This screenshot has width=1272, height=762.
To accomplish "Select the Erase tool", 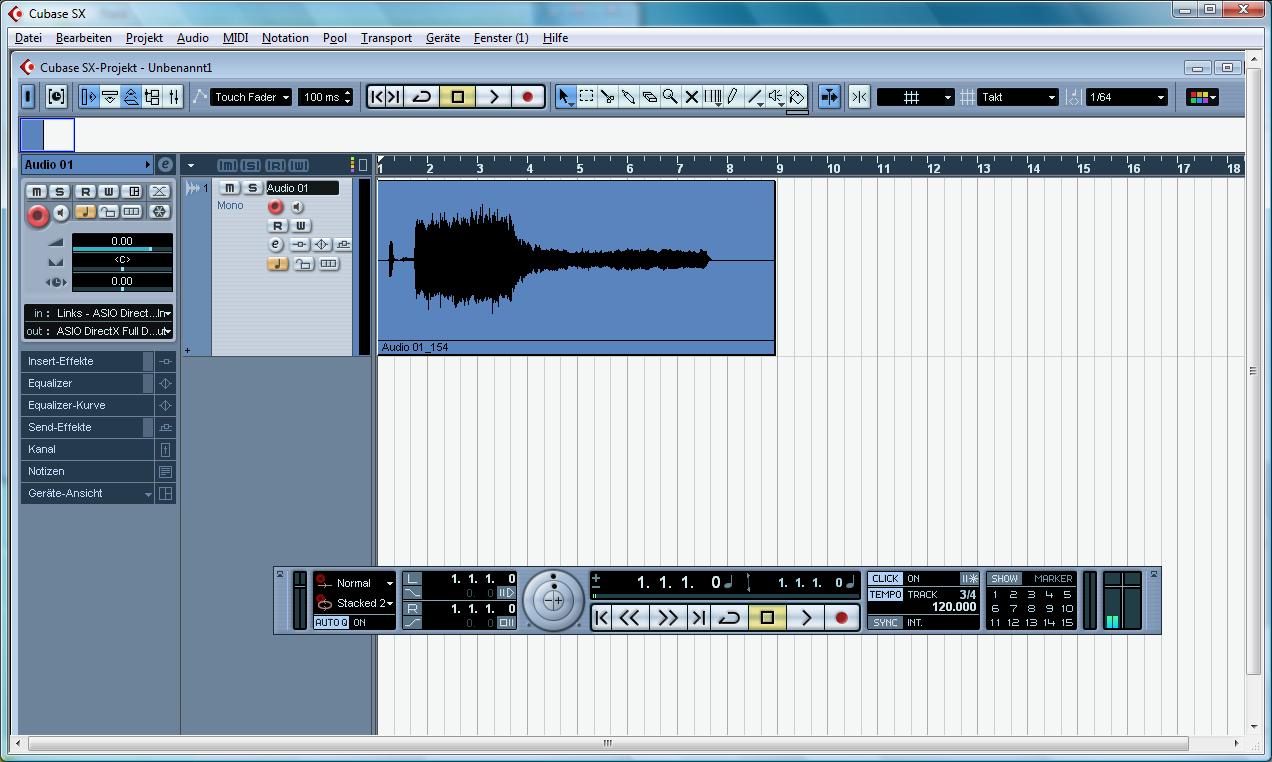I will [x=649, y=97].
